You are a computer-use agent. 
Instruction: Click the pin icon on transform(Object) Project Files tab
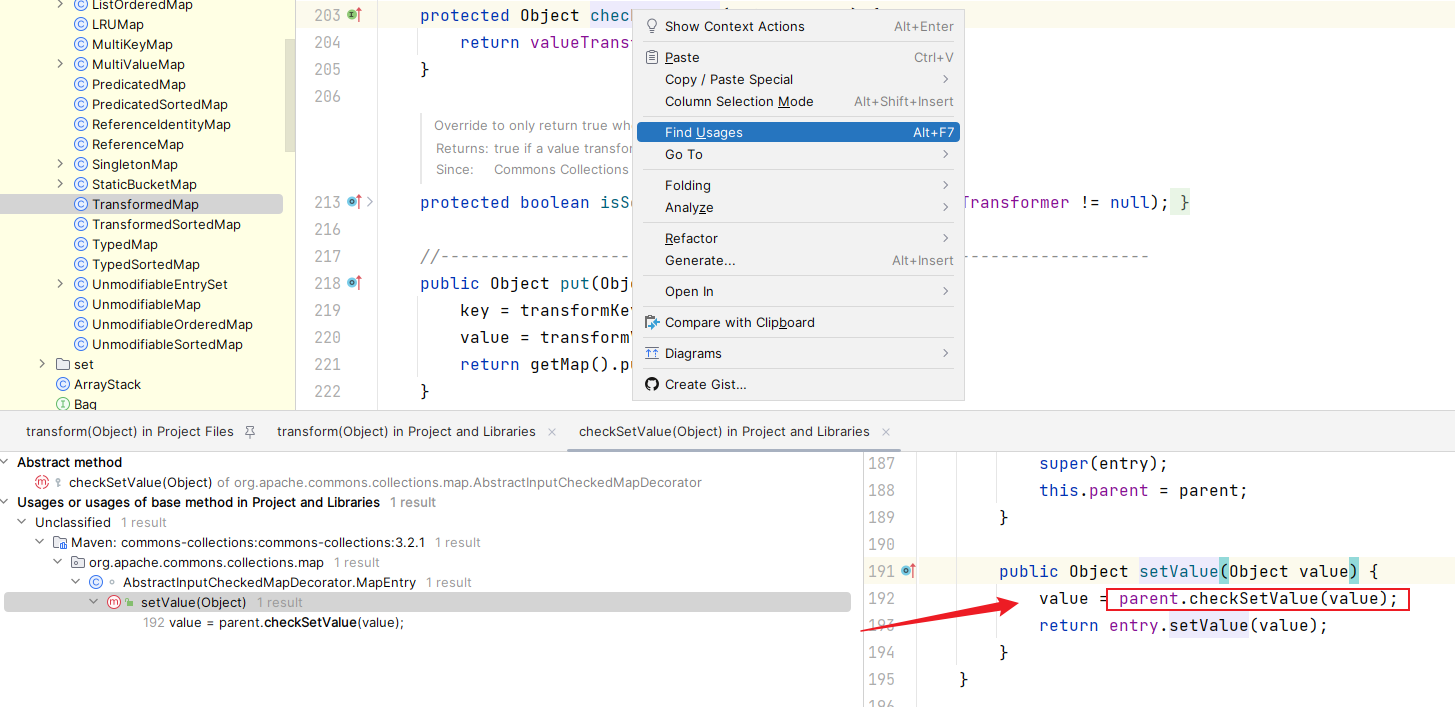250,432
